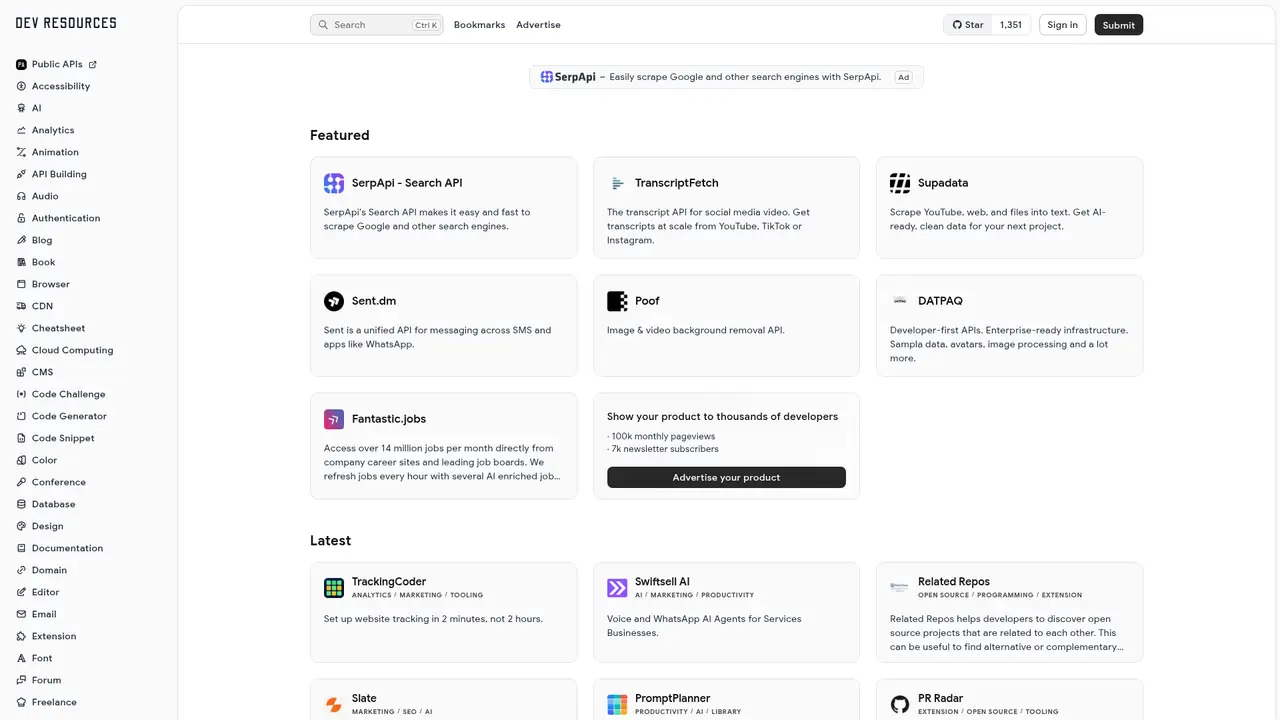The width and height of the screenshot is (1280, 720).
Task: Click the Poof logo icon
Action: point(617,301)
